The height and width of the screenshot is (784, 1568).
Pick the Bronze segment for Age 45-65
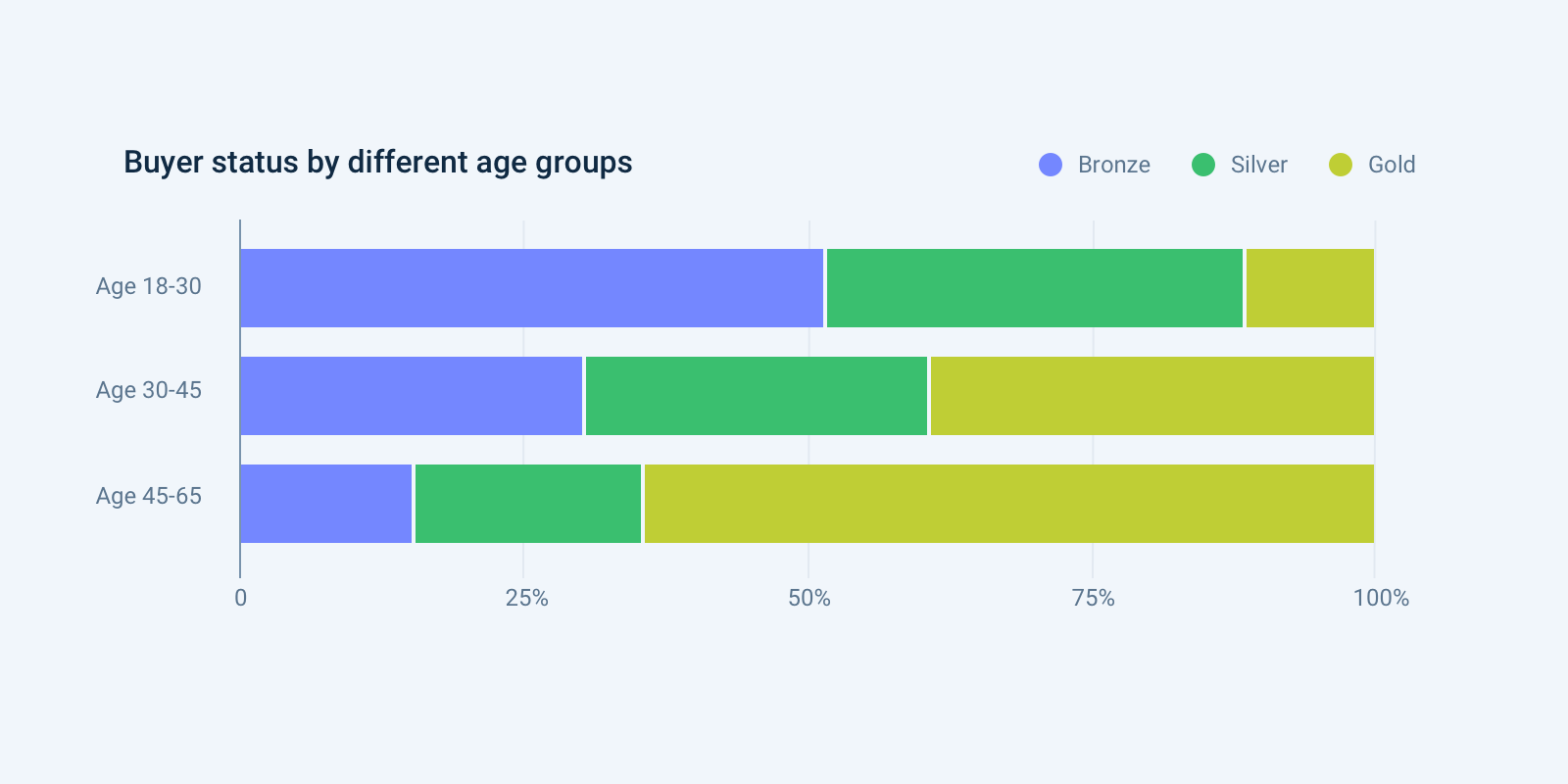(326, 504)
